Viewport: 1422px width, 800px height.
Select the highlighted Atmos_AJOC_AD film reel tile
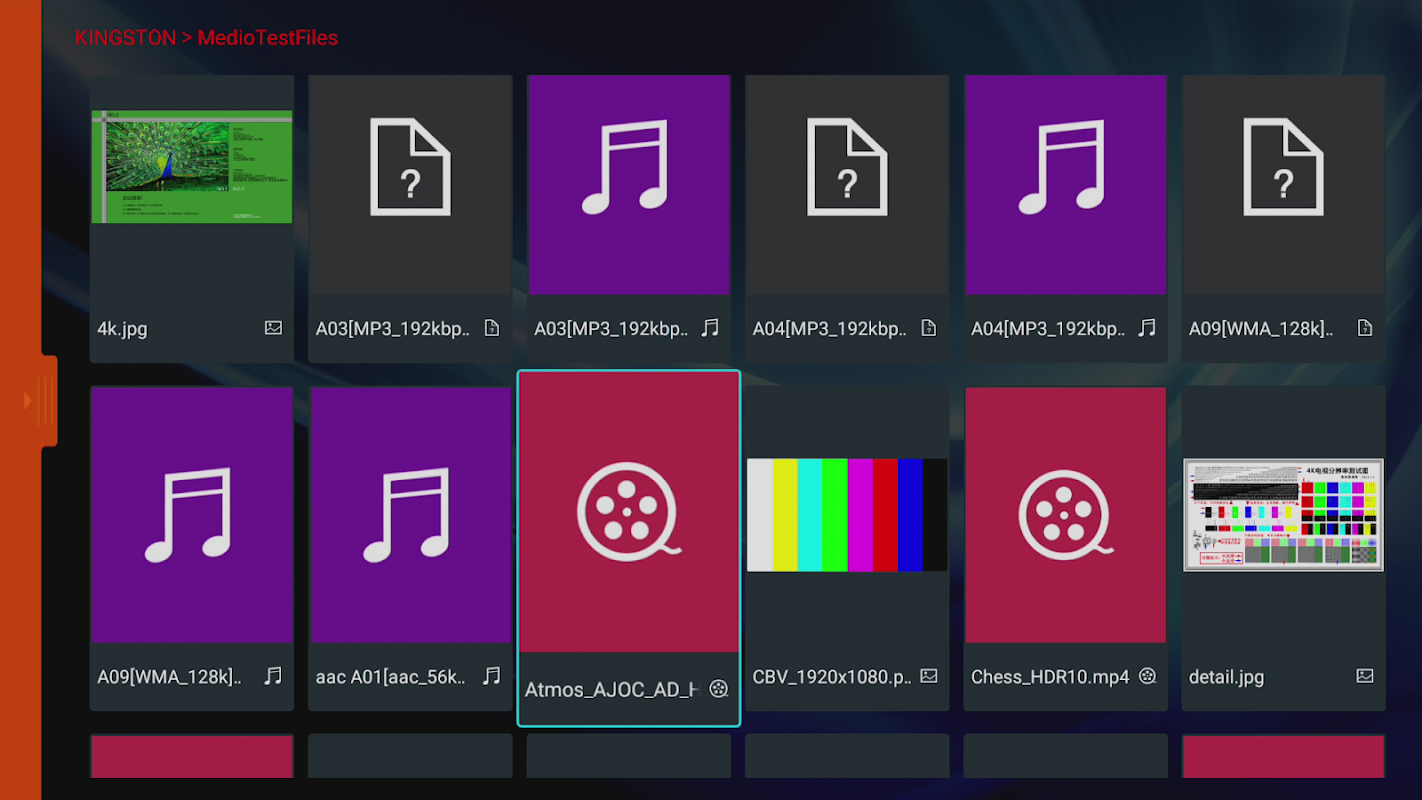point(628,512)
